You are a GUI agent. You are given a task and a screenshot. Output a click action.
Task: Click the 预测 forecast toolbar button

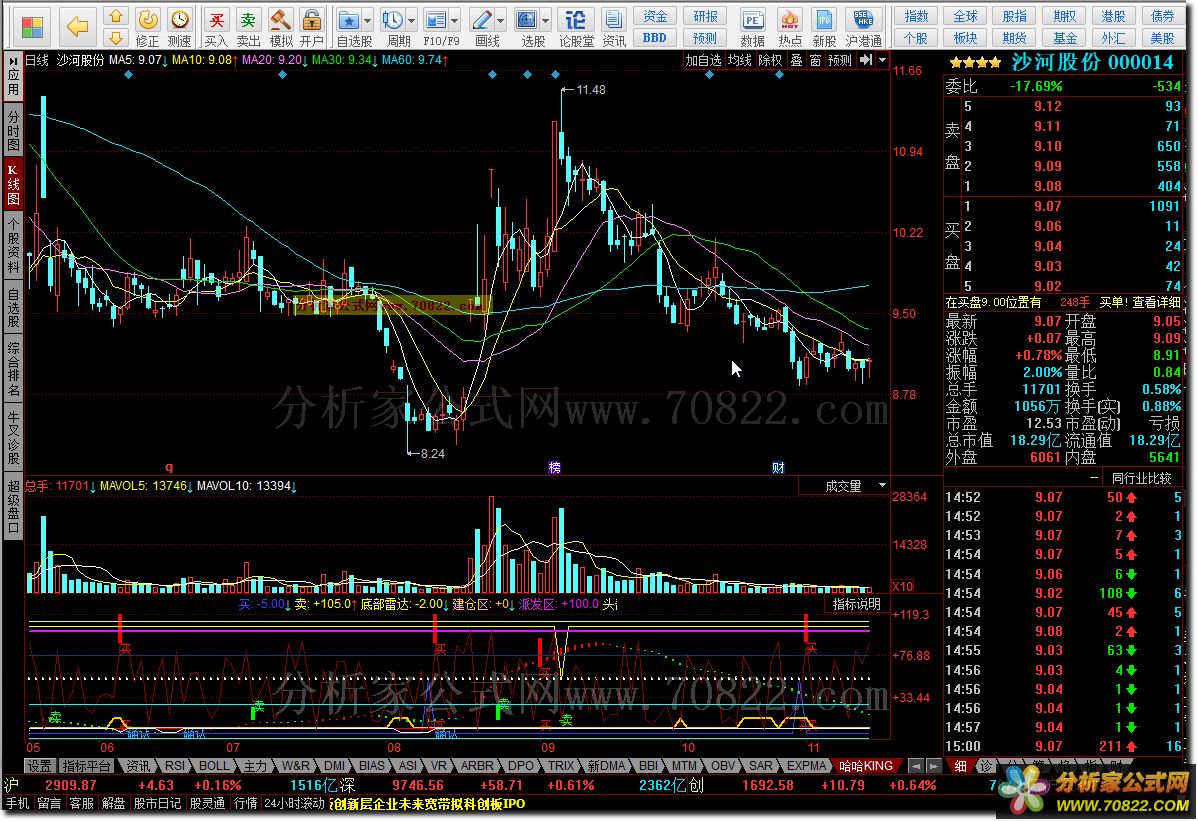pyautogui.click(x=704, y=37)
